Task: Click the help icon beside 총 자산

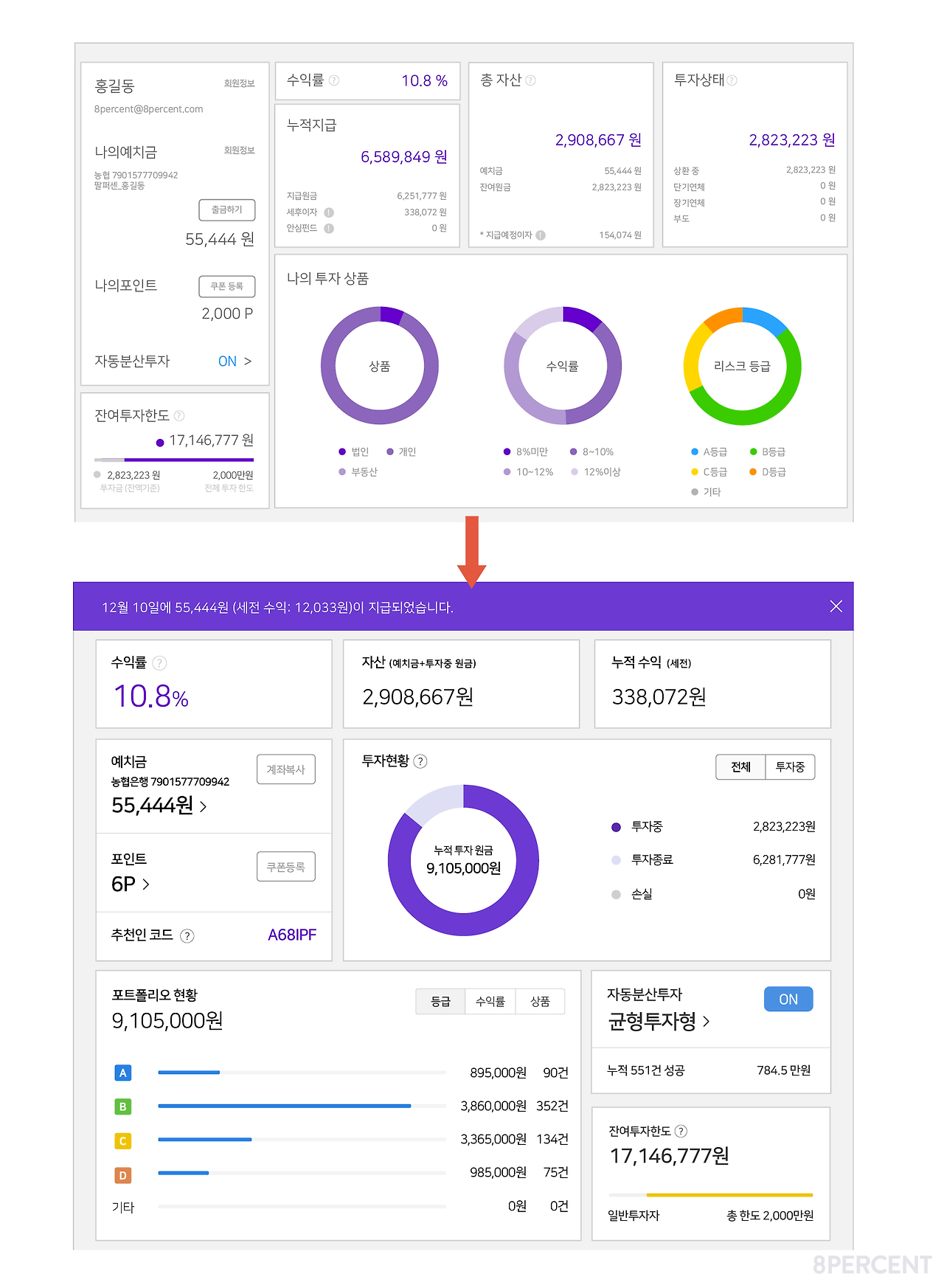Action: tap(530, 80)
